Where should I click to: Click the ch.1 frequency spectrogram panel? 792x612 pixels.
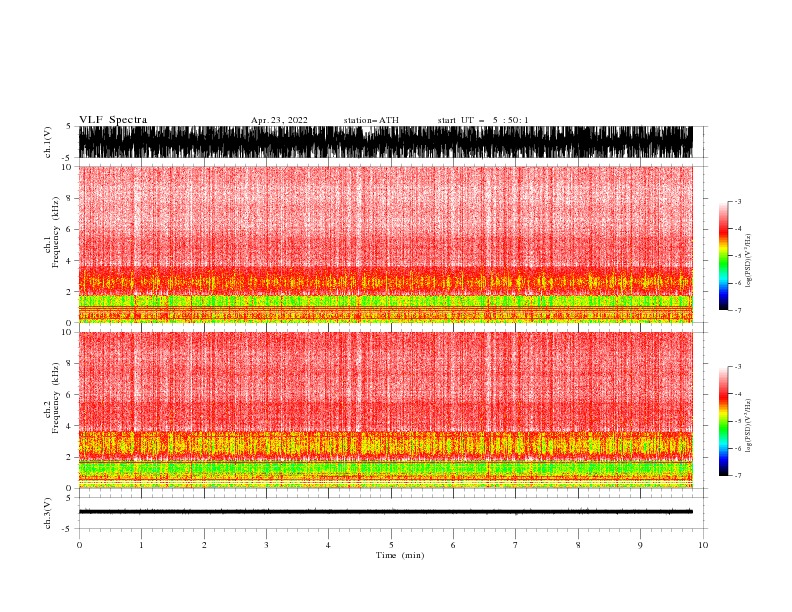385,244
